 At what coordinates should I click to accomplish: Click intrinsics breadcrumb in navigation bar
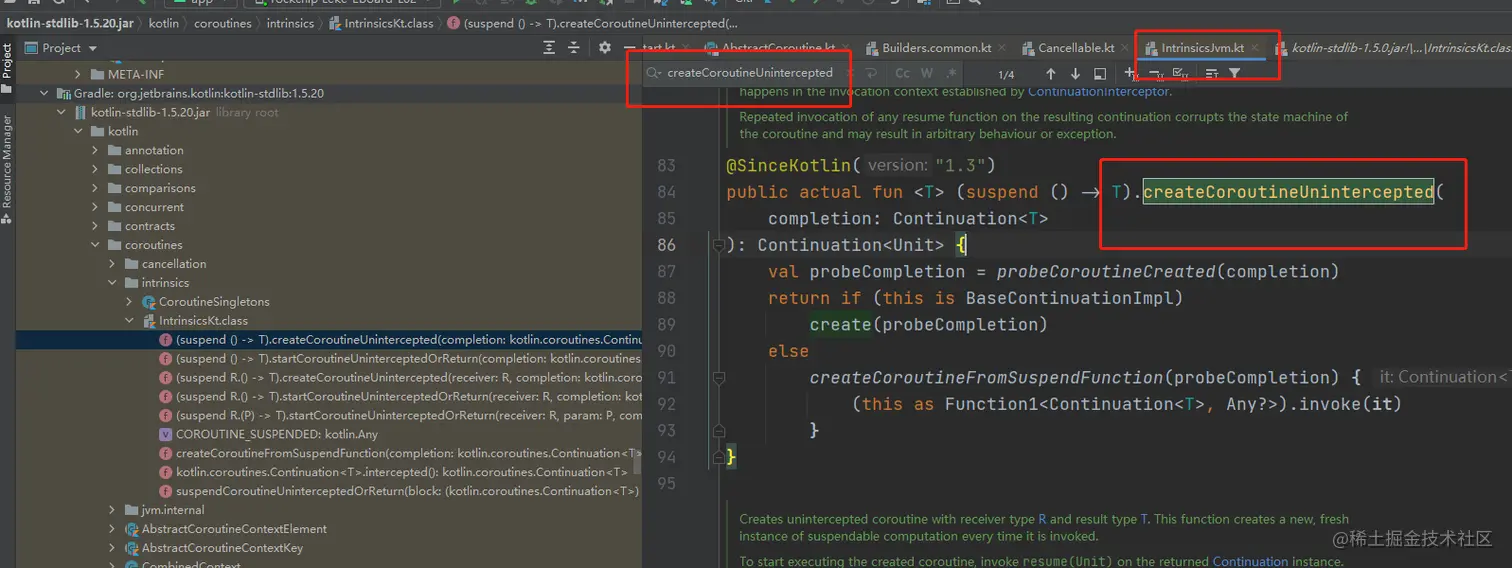[x=291, y=23]
